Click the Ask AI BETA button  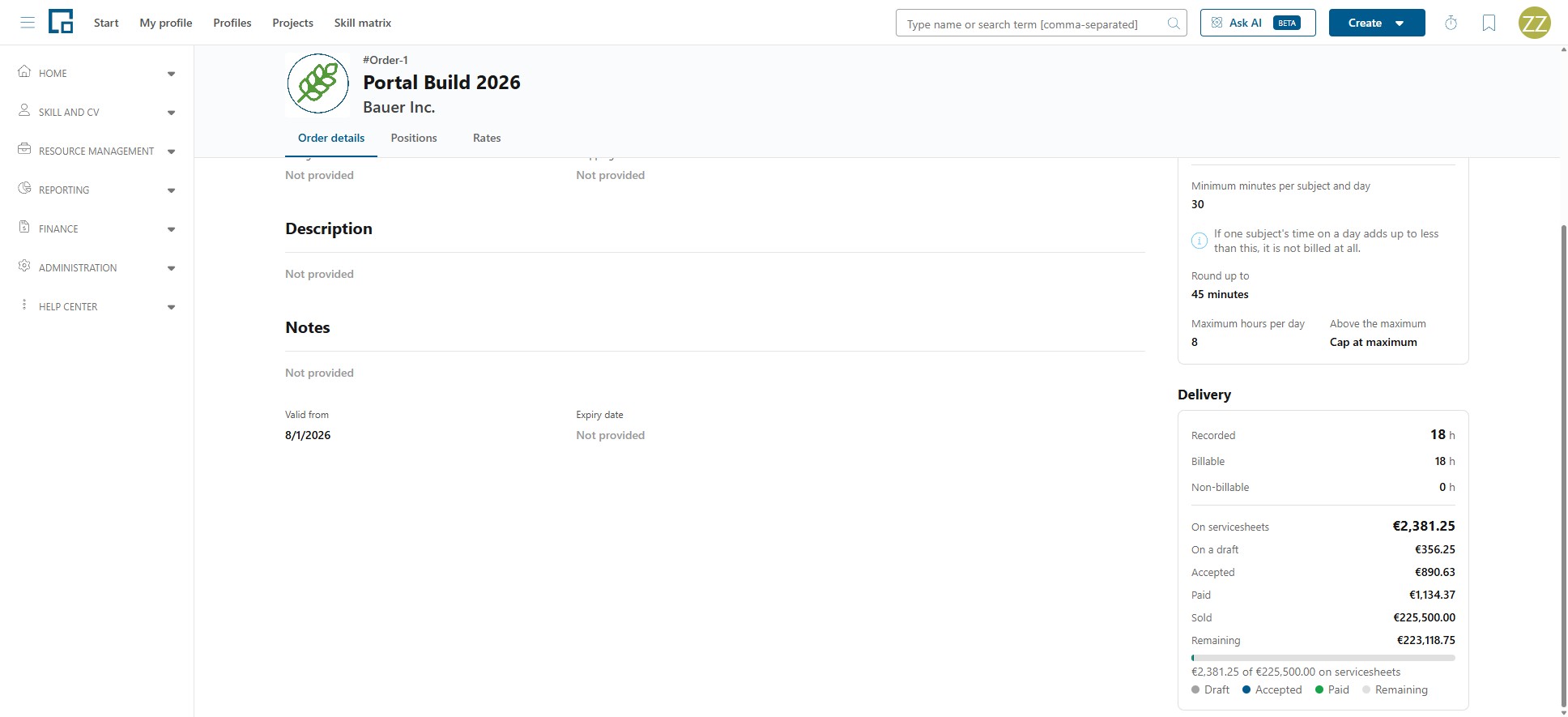pyautogui.click(x=1258, y=23)
